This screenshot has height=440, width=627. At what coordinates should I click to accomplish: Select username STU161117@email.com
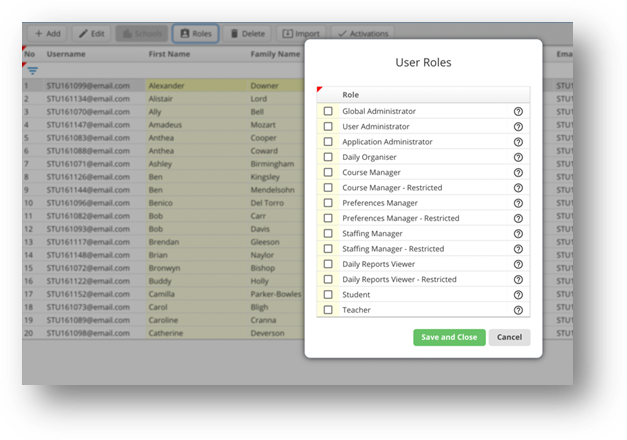click(88, 242)
